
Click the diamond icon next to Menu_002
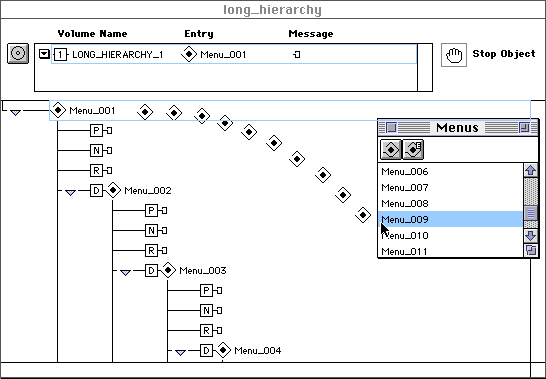point(113,190)
